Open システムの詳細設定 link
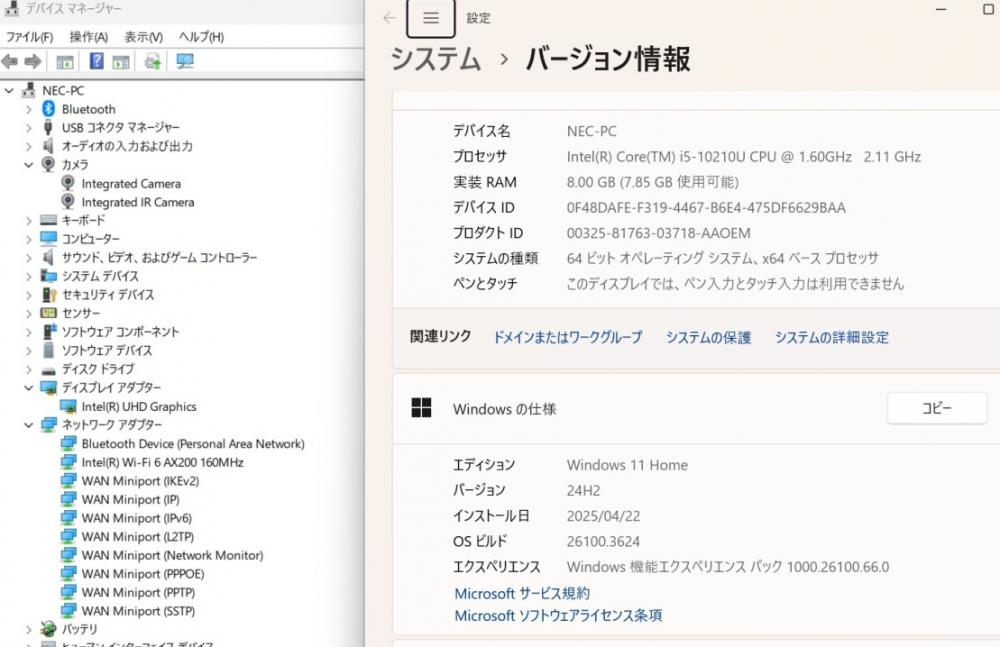This screenshot has height=647, width=1000. click(x=832, y=337)
